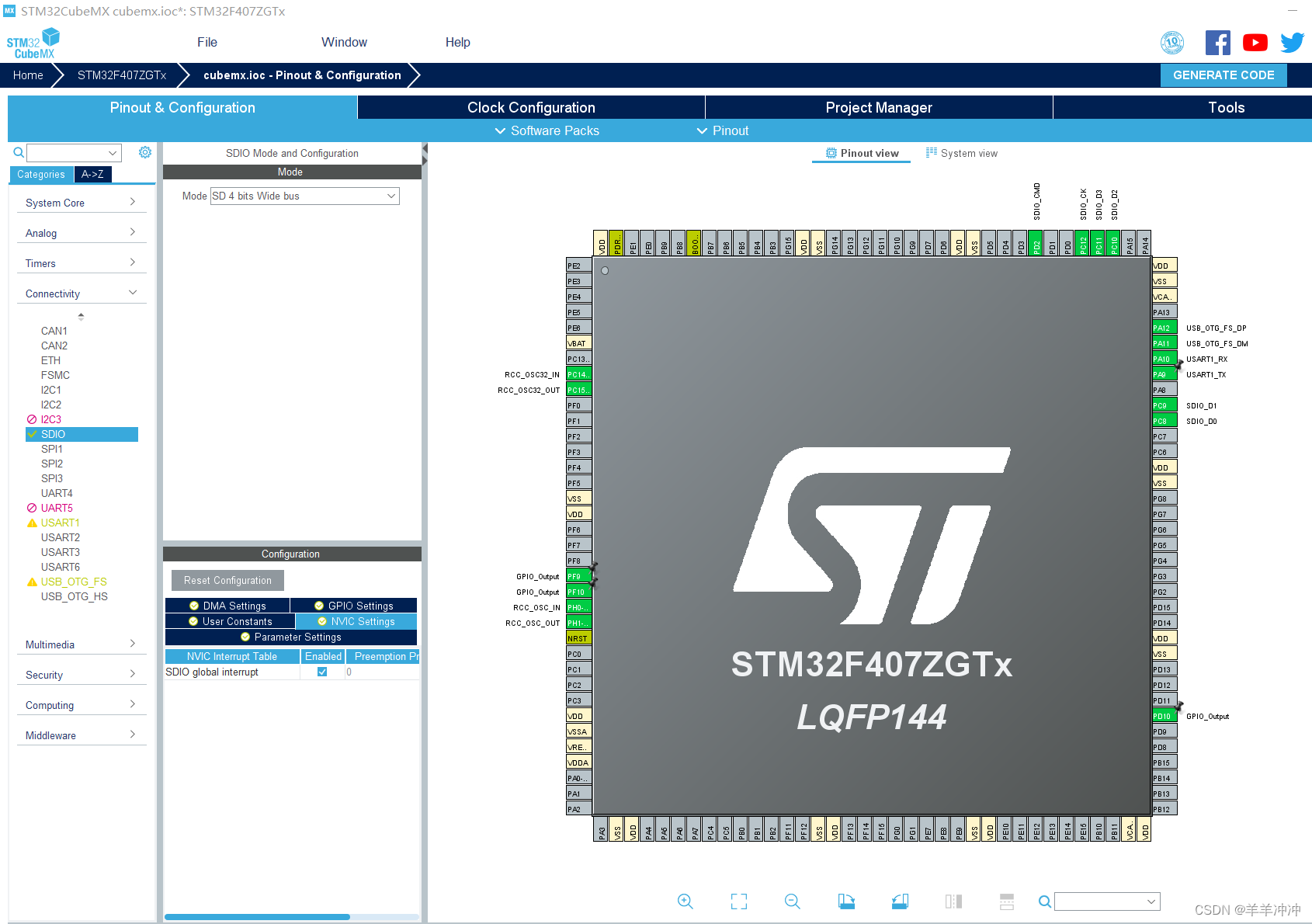Select USART1 in the Connectivity list
The width and height of the screenshot is (1312, 924).
point(60,523)
